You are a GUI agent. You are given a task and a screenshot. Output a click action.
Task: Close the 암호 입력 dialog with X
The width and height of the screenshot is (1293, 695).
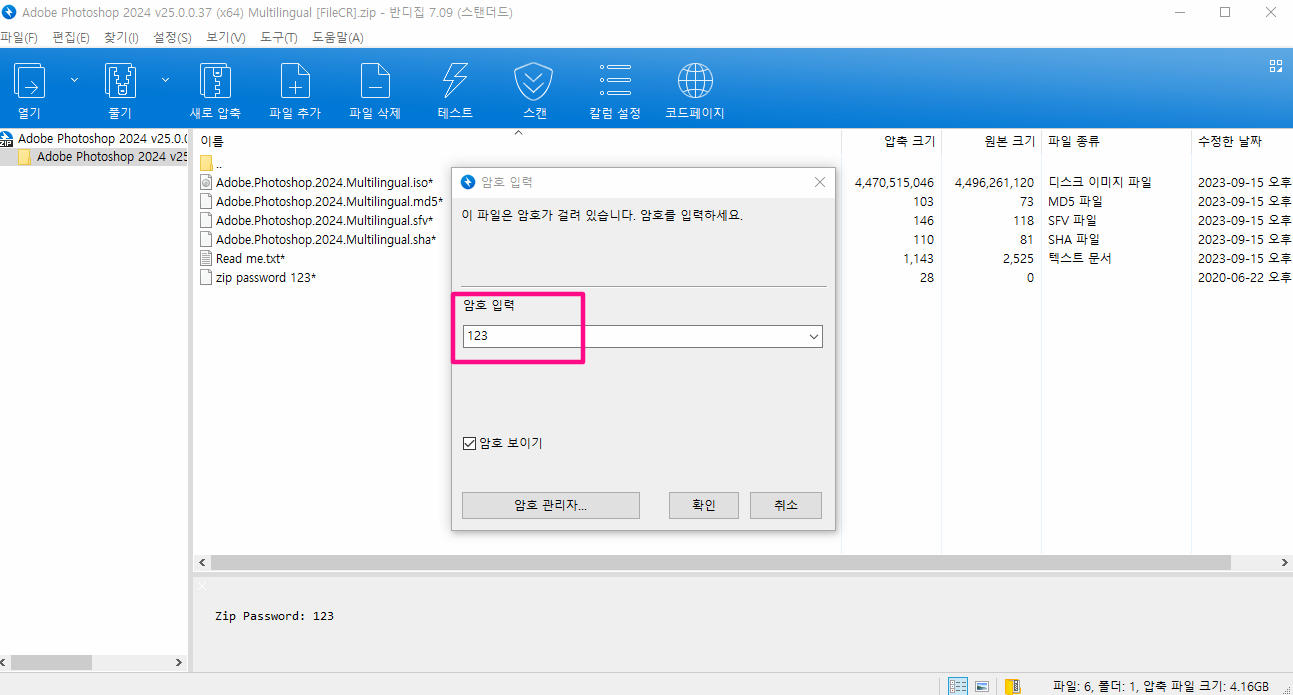(x=820, y=182)
